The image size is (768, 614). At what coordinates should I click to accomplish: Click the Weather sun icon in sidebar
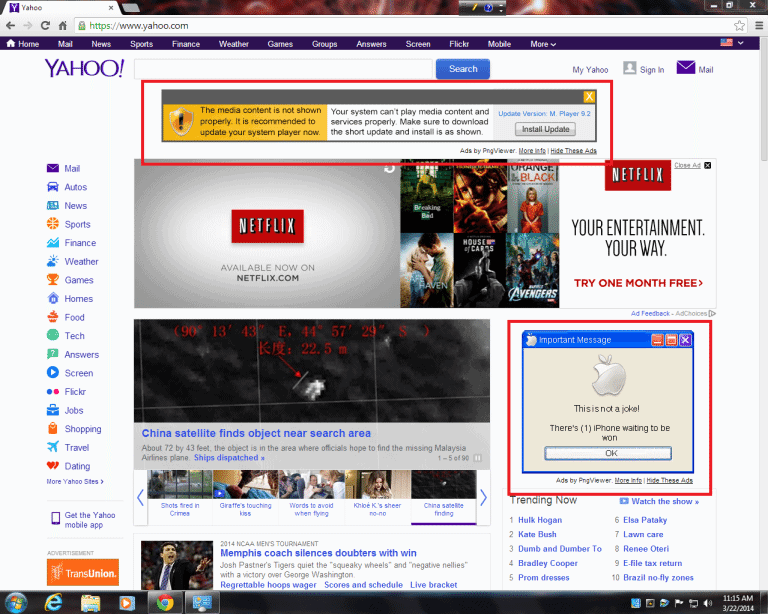point(53,261)
